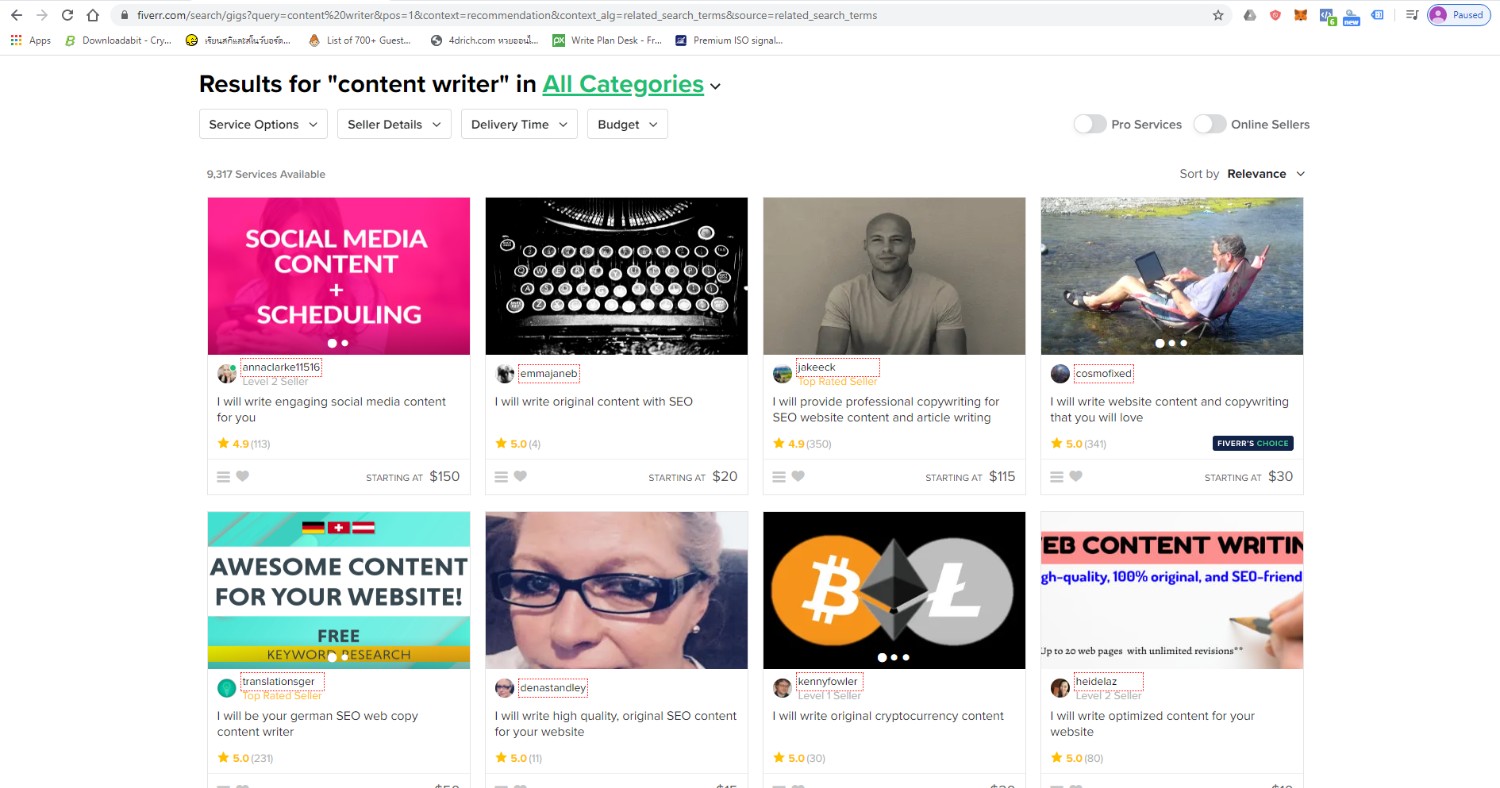Click heart icon on jakeeck gig card
Image resolution: width=1500 pixels, height=788 pixels.
[798, 477]
